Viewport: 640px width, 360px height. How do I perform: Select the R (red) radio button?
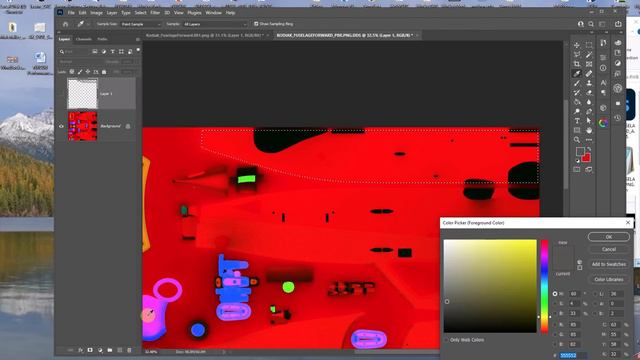(555, 324)
